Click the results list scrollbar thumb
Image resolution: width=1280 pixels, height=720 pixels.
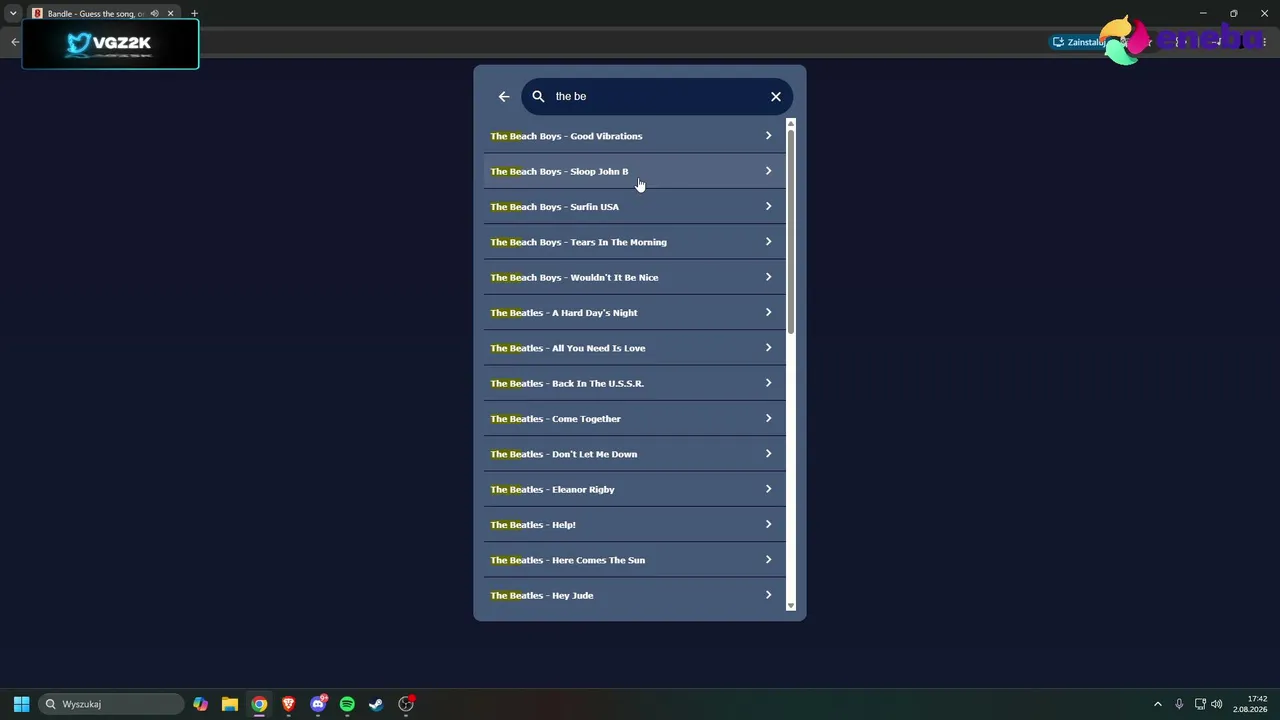[x=791, y=232]
